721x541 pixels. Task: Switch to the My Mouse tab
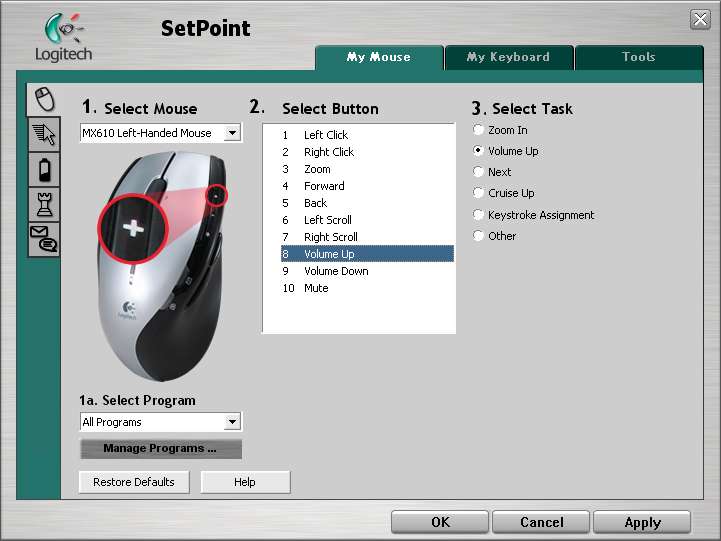(x=379, y=57)
